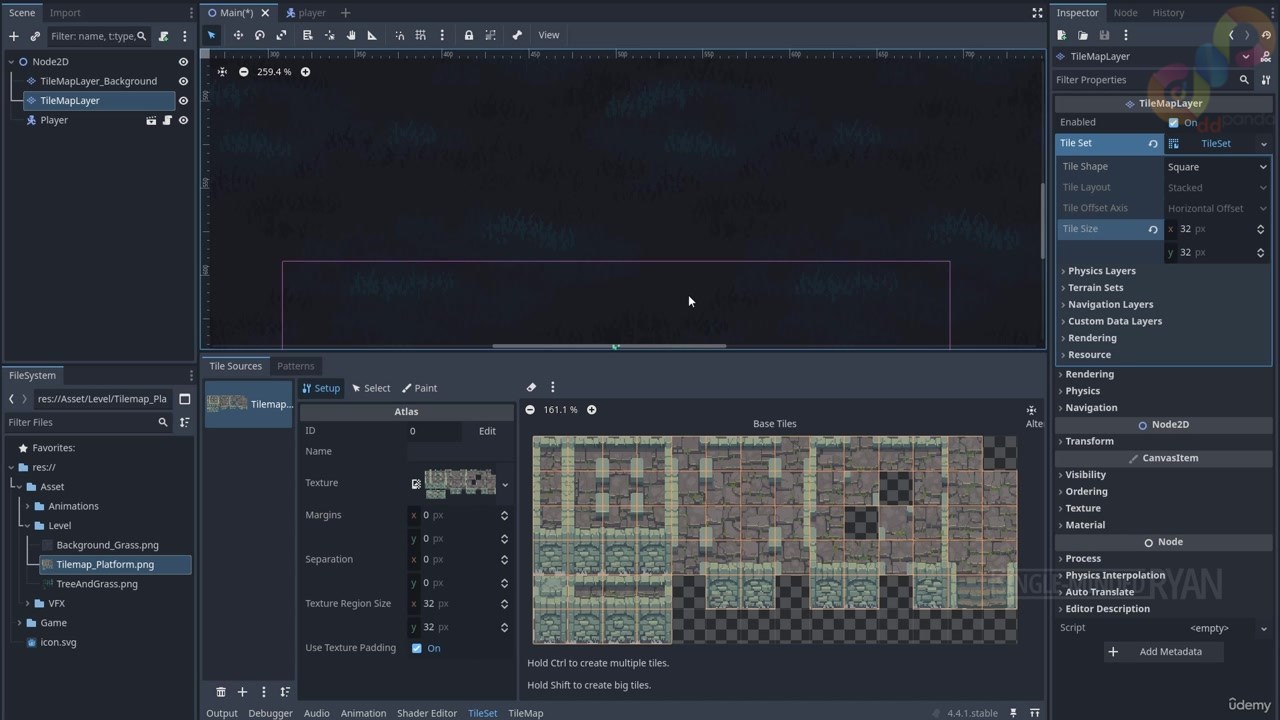
Task: Zoom out the tile atlas view
Action: coord(530,410)
